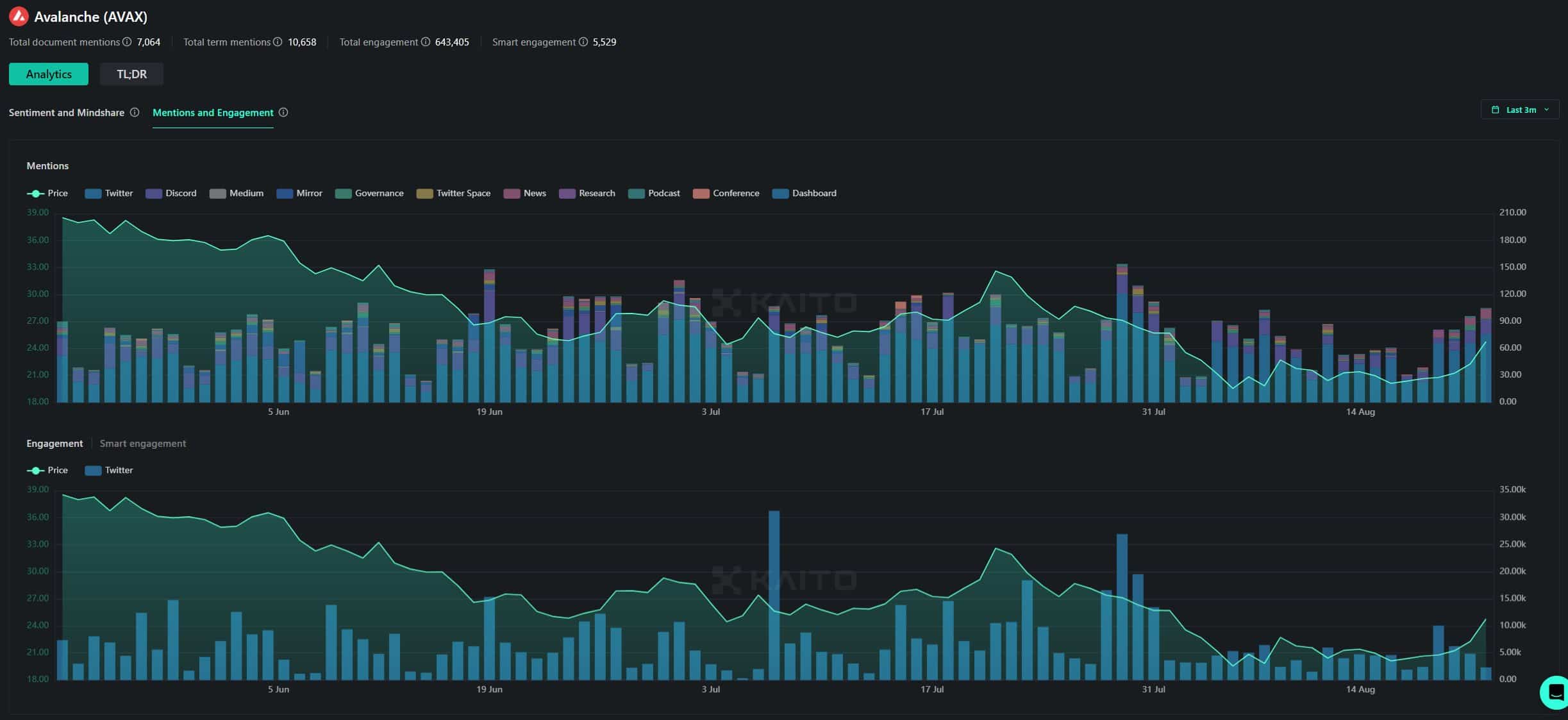Toggle Mirror series in Mentions legend

click(x=299, y=193)
